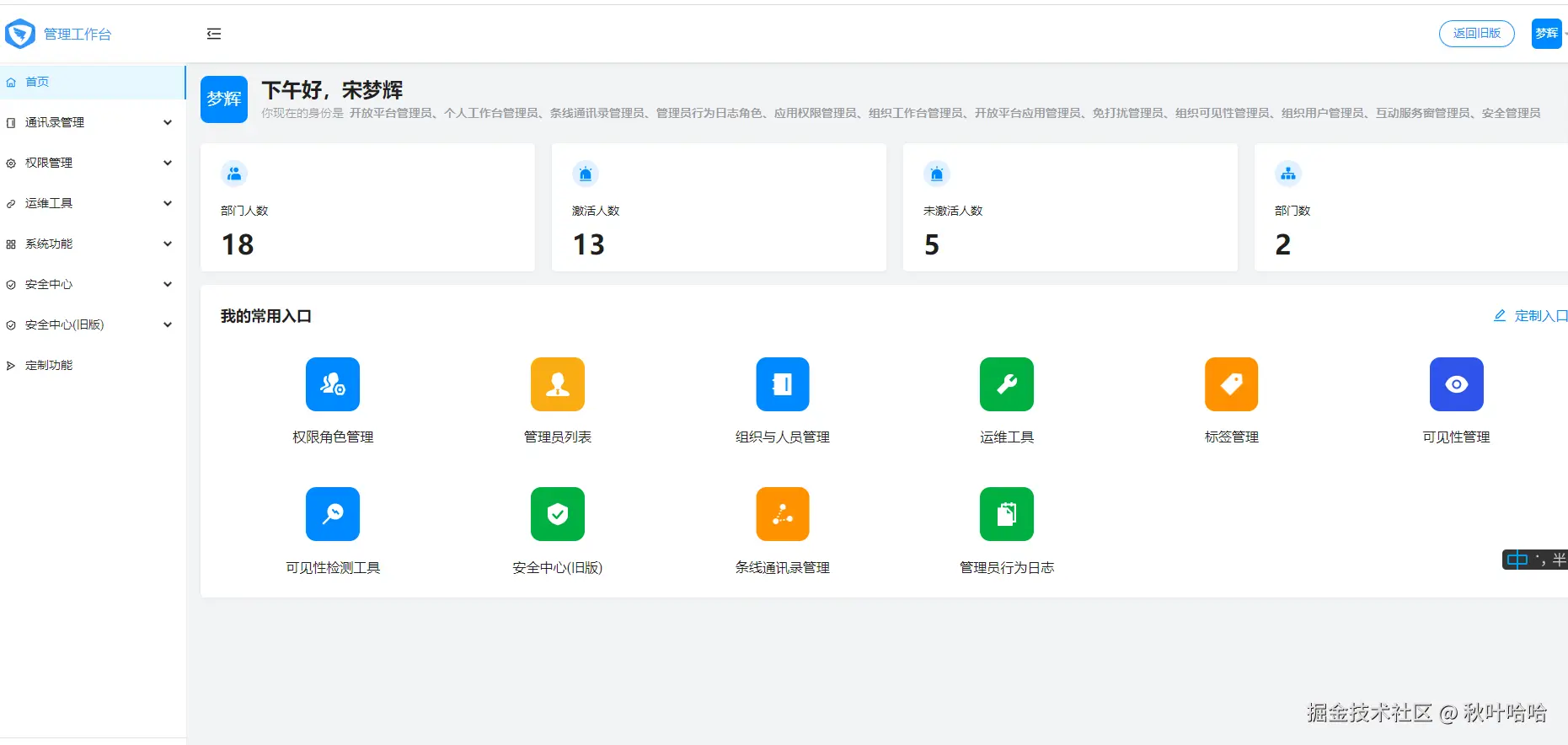Image resolution: width=1568 pixels, height=745 pixels.
Task: Click the 部门数 org chart icon
Action: (x=1288, y=174)
